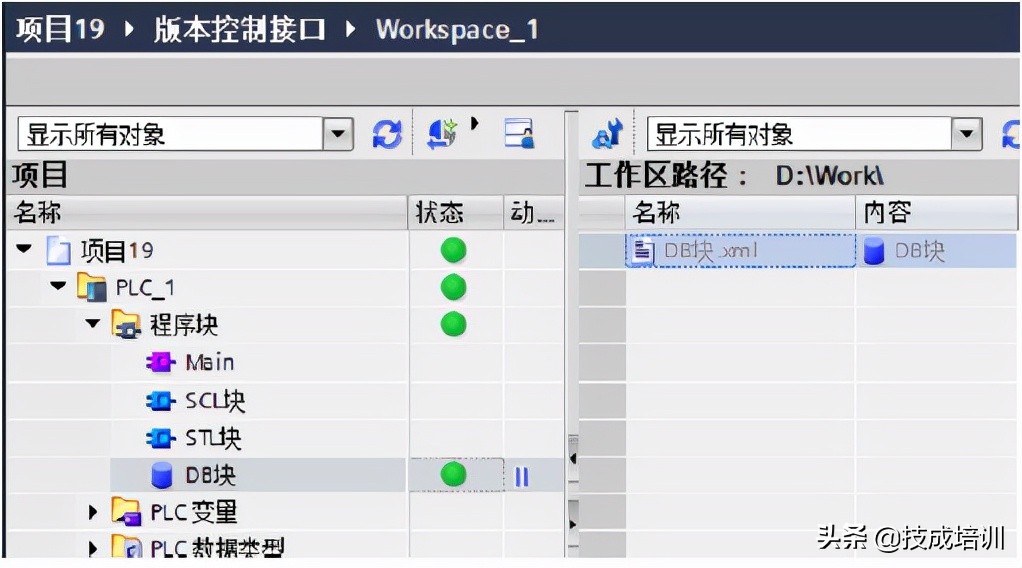
Task: Select the Main block in tree
Action: [x=210, y=362]
